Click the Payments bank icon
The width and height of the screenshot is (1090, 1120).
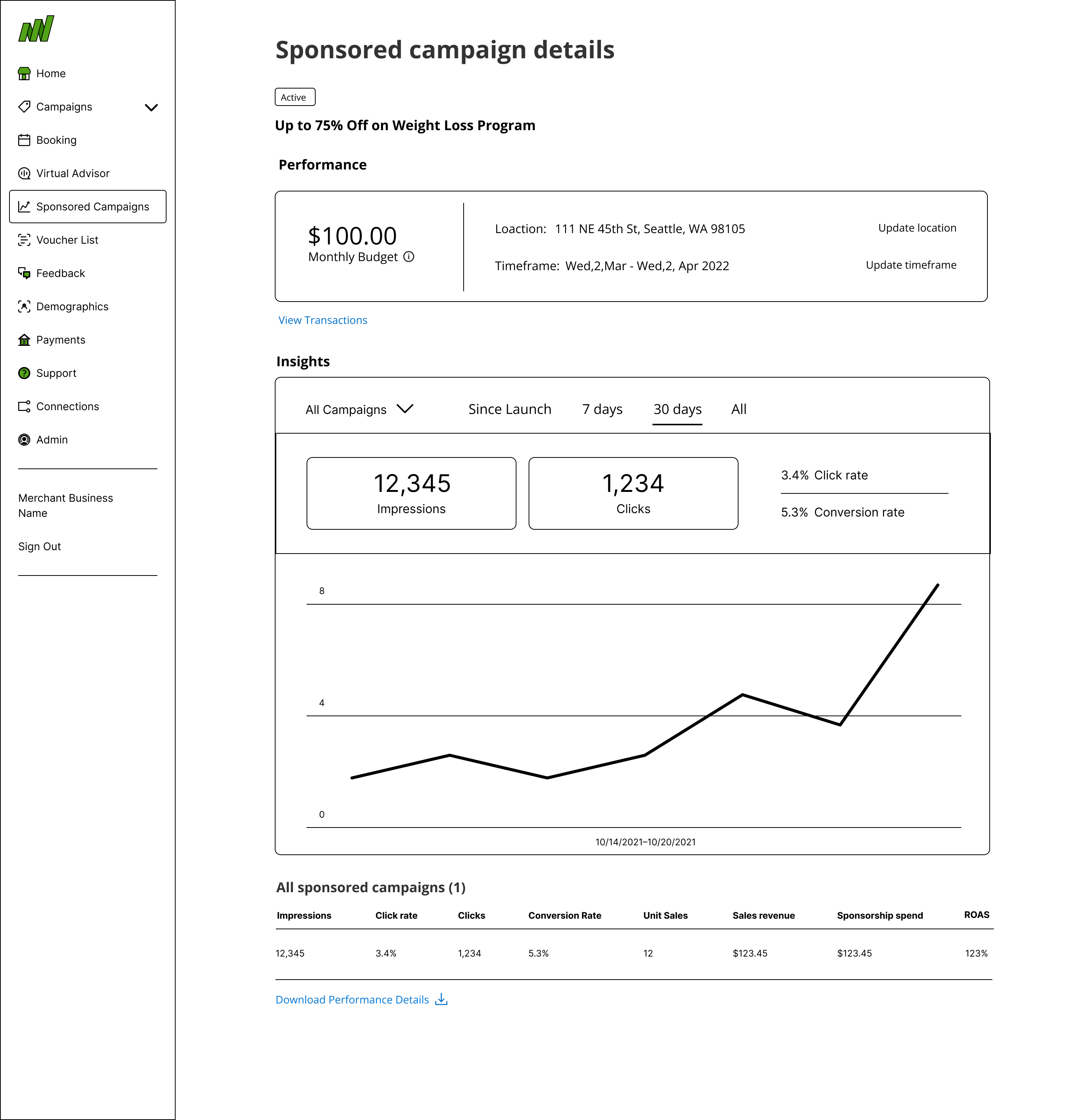24,339
